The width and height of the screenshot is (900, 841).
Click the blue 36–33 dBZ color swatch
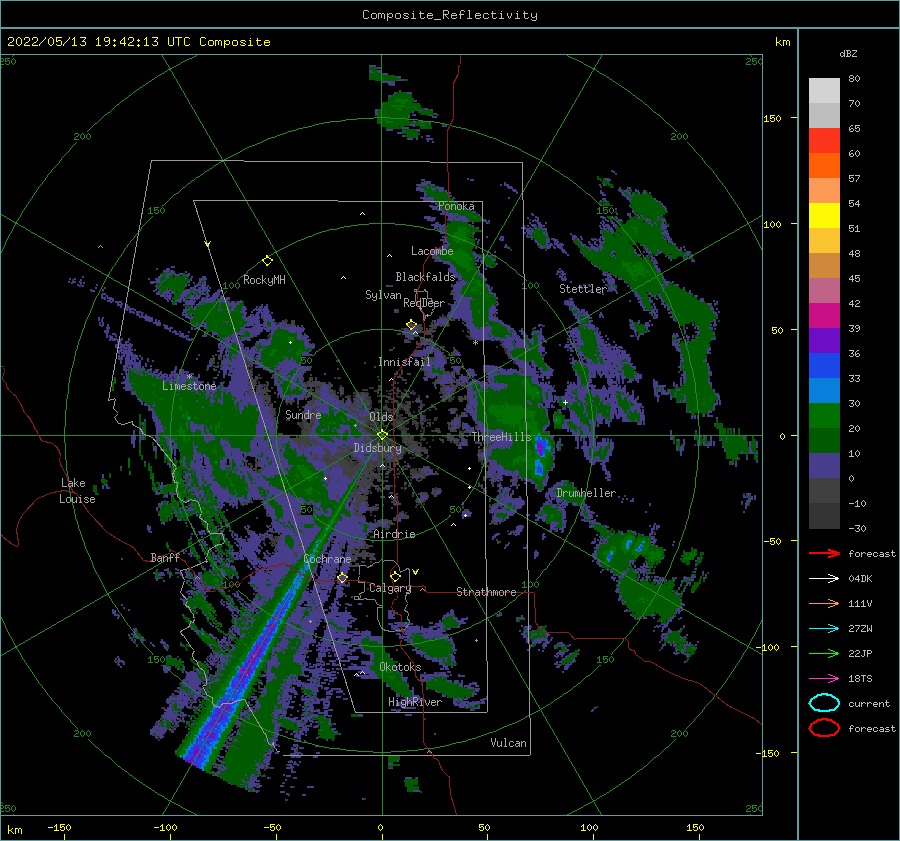(824, 366)
